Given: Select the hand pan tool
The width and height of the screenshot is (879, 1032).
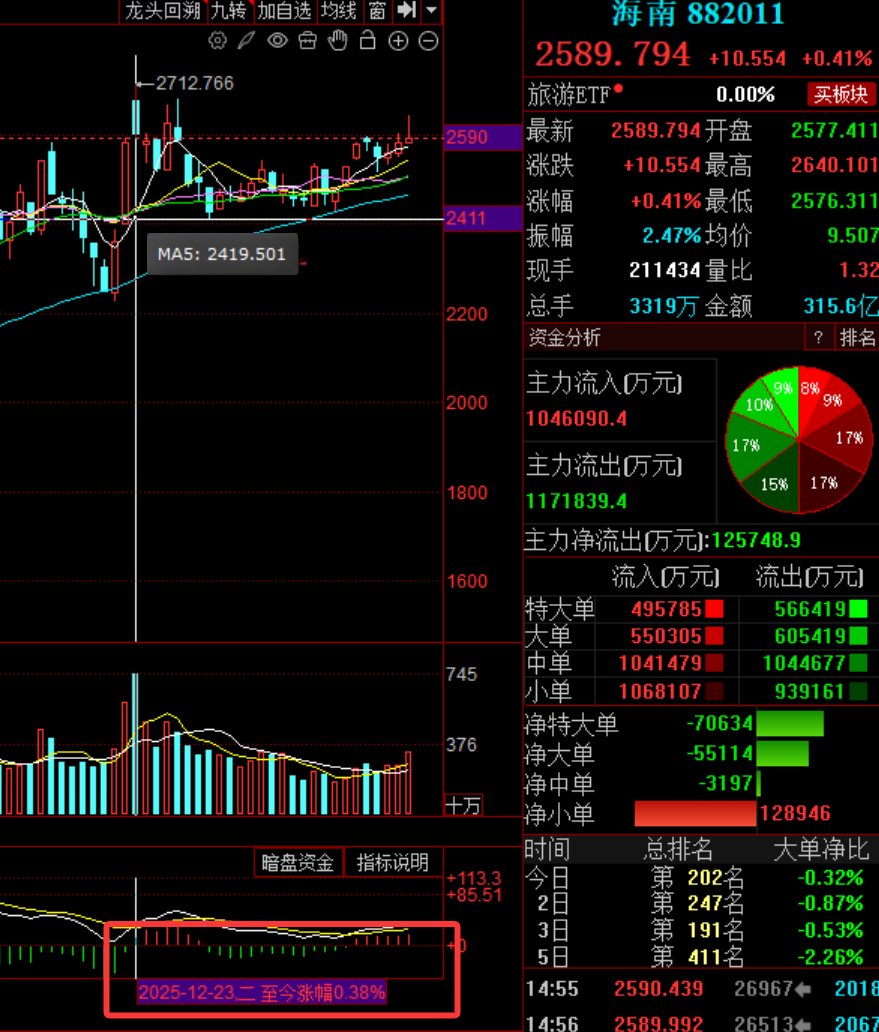Looking at the screenshot, I should 338,41.
